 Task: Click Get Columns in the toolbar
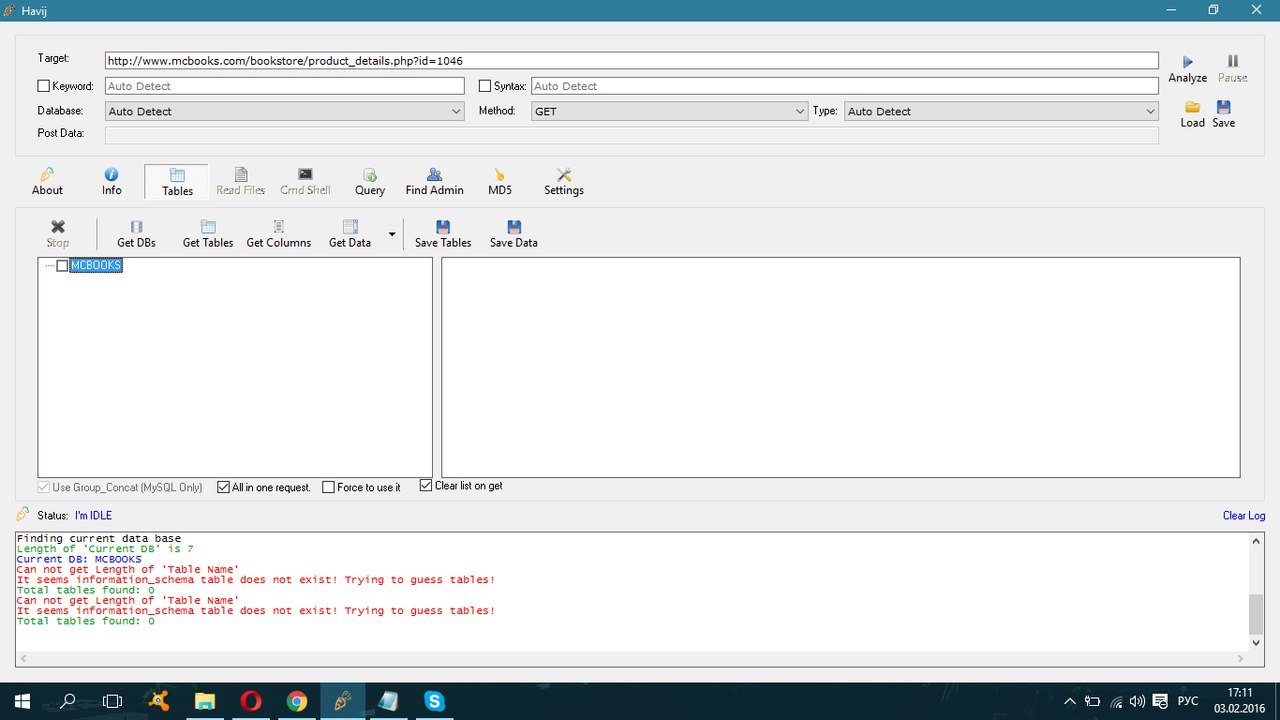[279, 235]
